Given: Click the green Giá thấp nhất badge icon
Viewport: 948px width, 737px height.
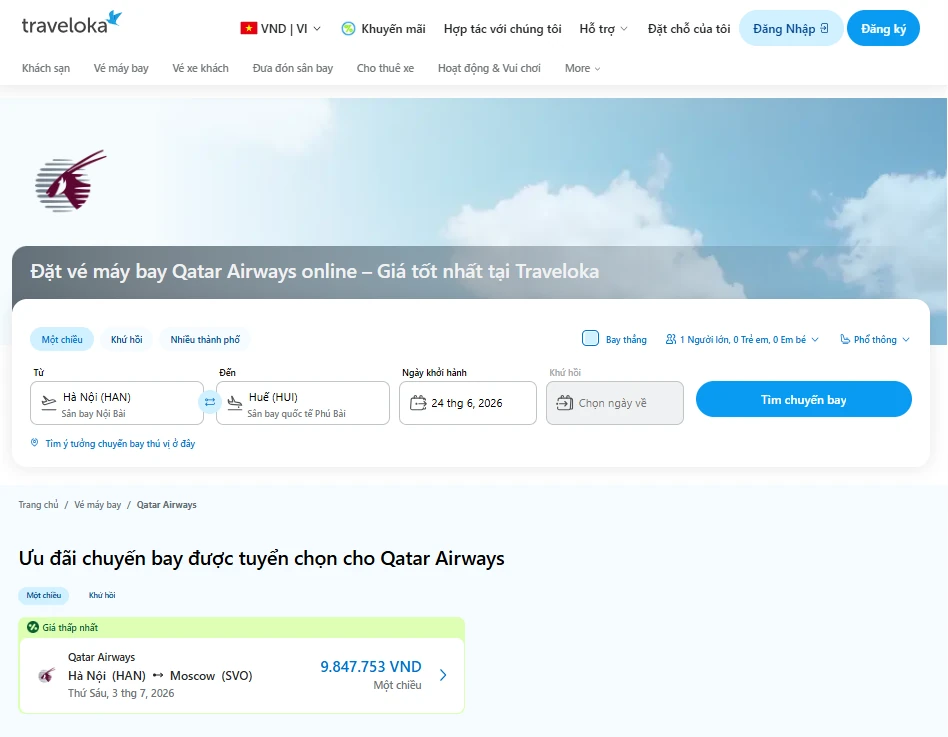Looking at the screenshot, I should 33,627.
